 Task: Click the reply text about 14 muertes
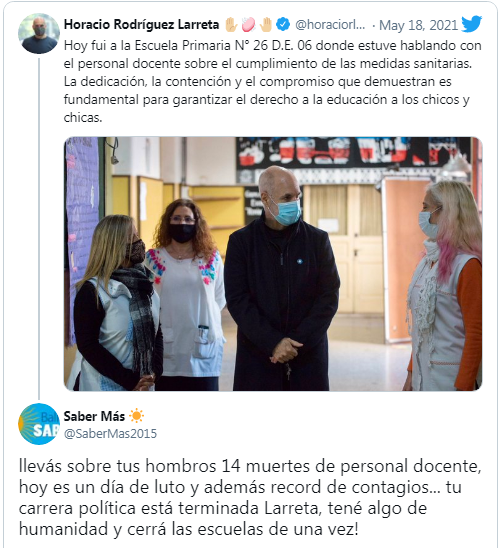click(x=250, y=498)
